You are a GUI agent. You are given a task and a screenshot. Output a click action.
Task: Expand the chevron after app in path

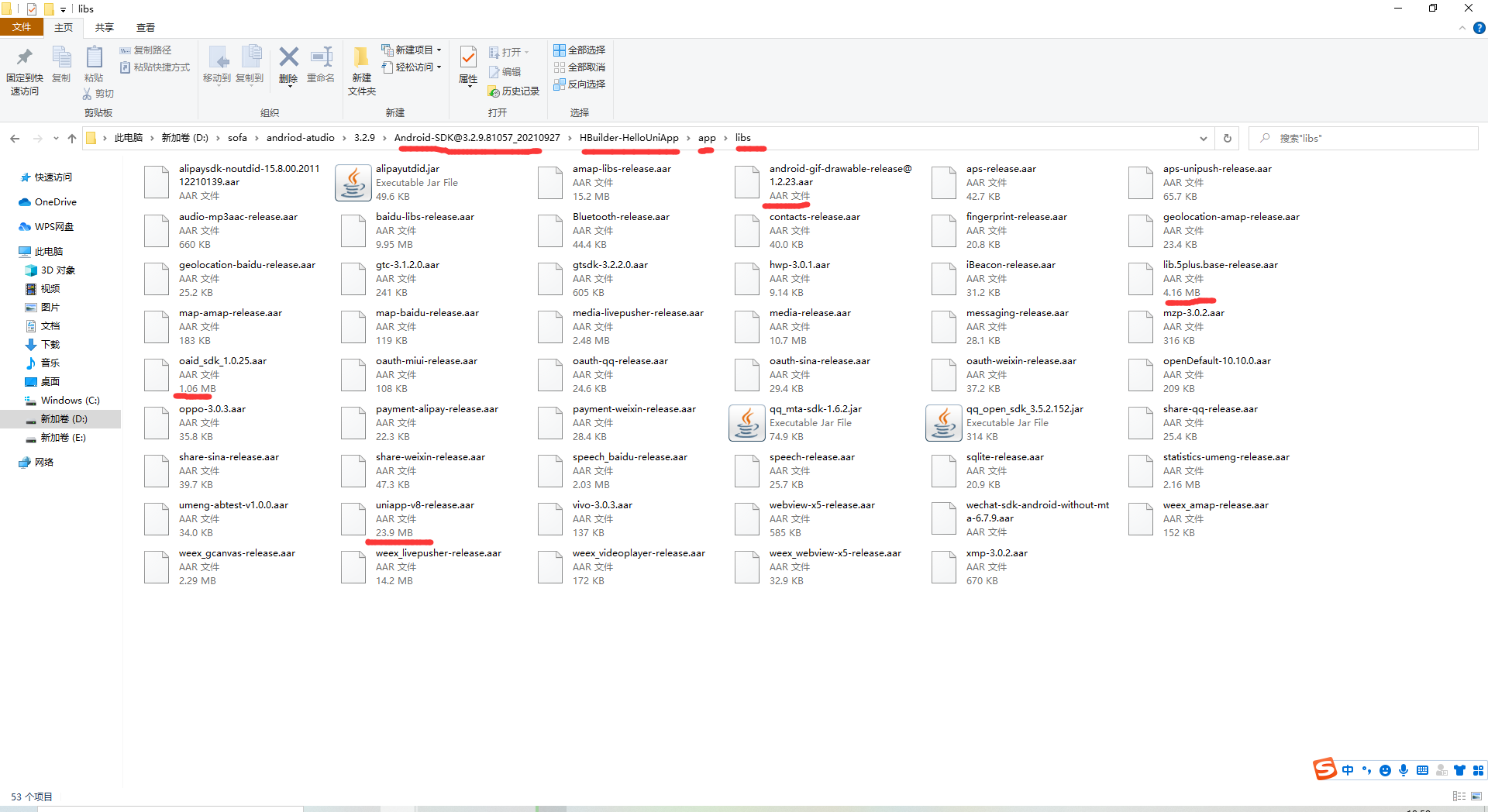point(726,139)
